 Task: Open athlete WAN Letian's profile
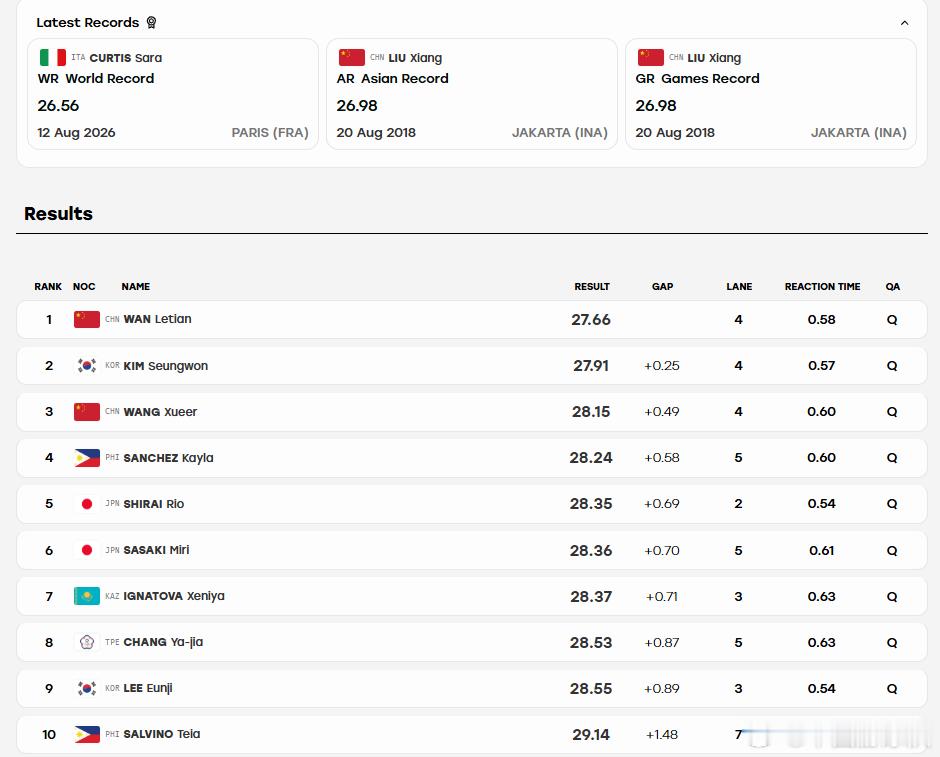pos(158,319)
